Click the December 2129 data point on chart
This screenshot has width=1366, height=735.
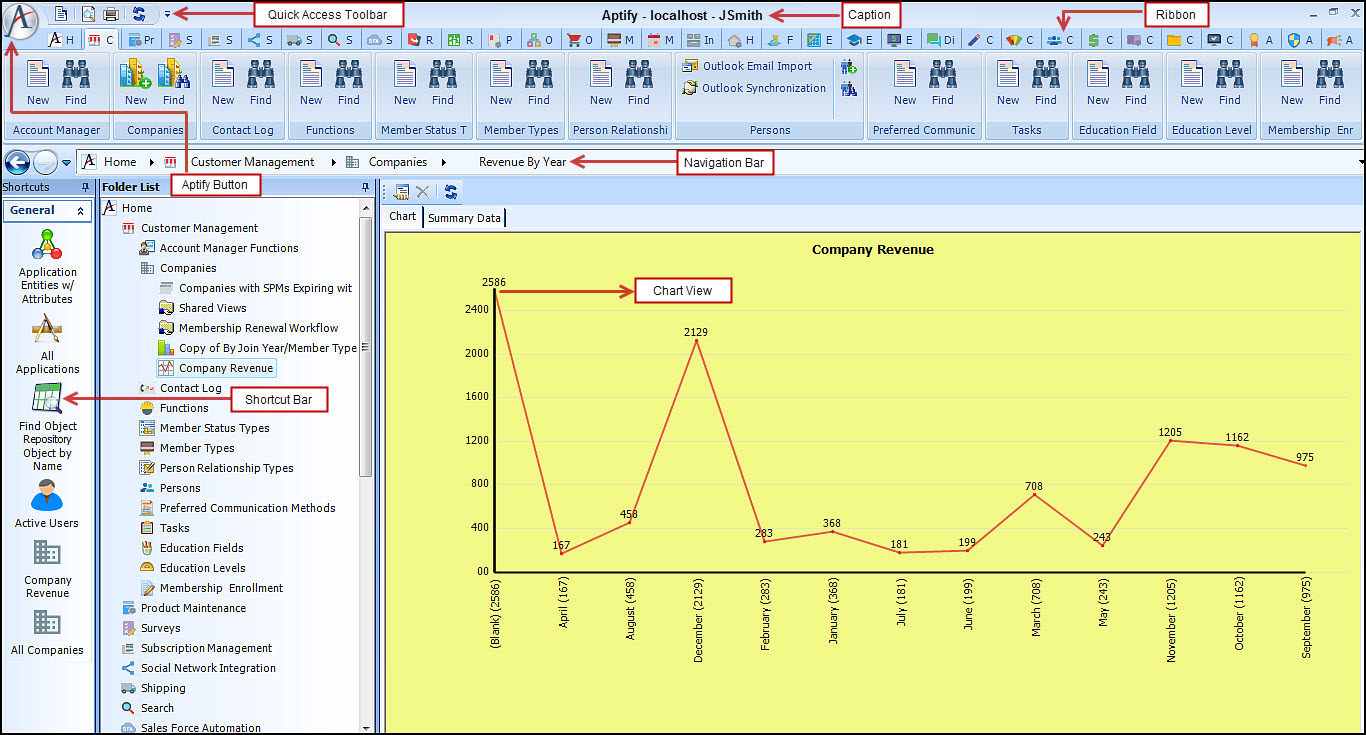pos(696,340)
